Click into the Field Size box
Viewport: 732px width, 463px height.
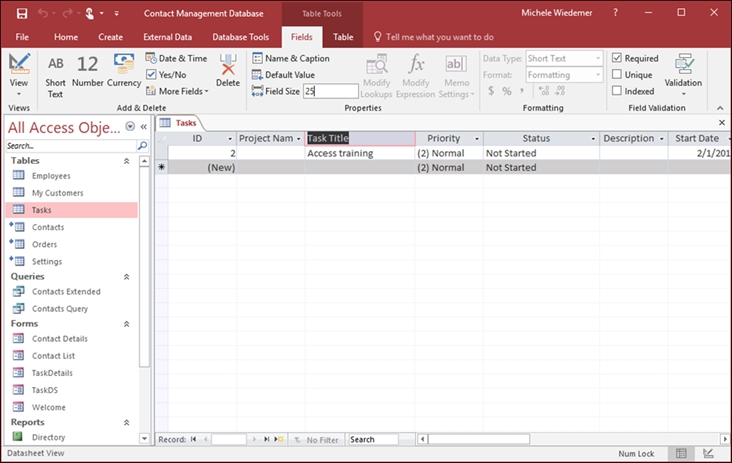[331, 91]
